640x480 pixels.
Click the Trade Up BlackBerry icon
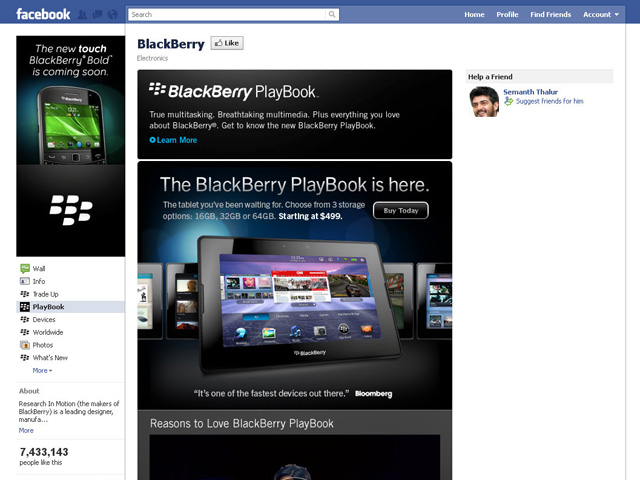[25, 294]
